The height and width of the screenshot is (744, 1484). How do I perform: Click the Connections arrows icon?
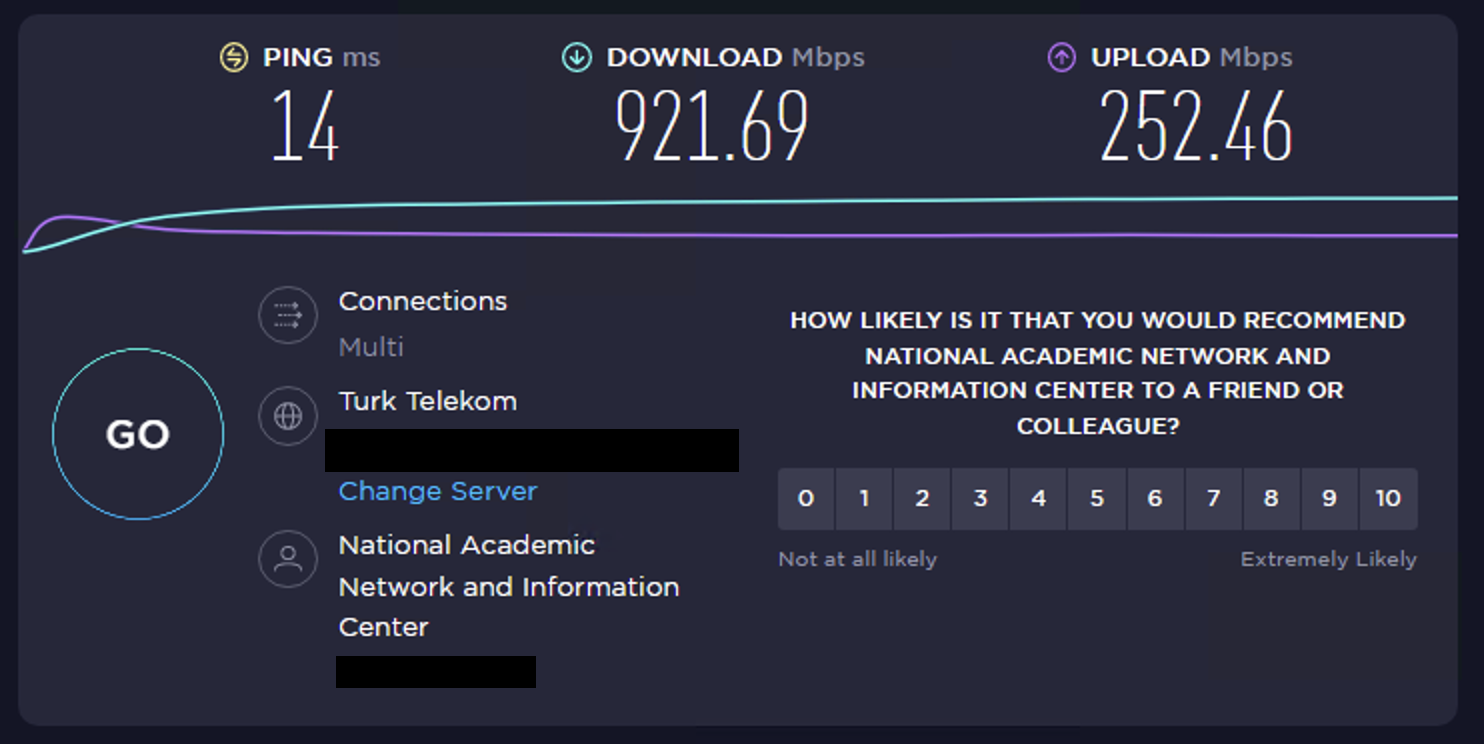pos(288,316)
